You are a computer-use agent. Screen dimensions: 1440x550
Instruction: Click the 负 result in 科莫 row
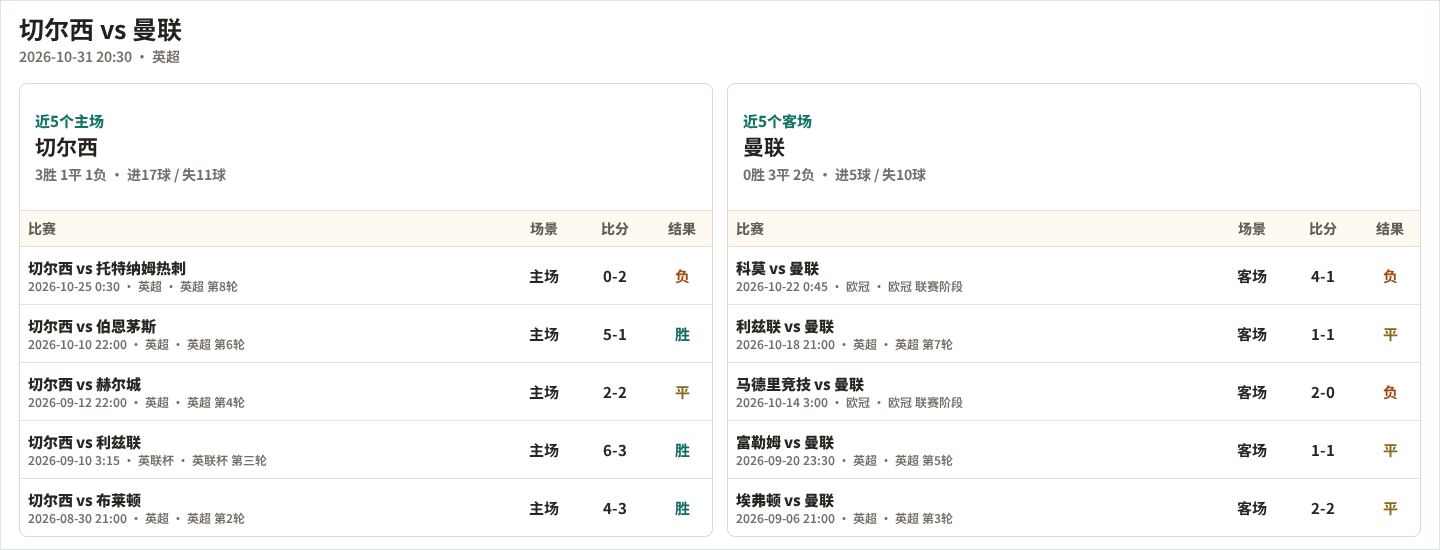click(1390, 276)
